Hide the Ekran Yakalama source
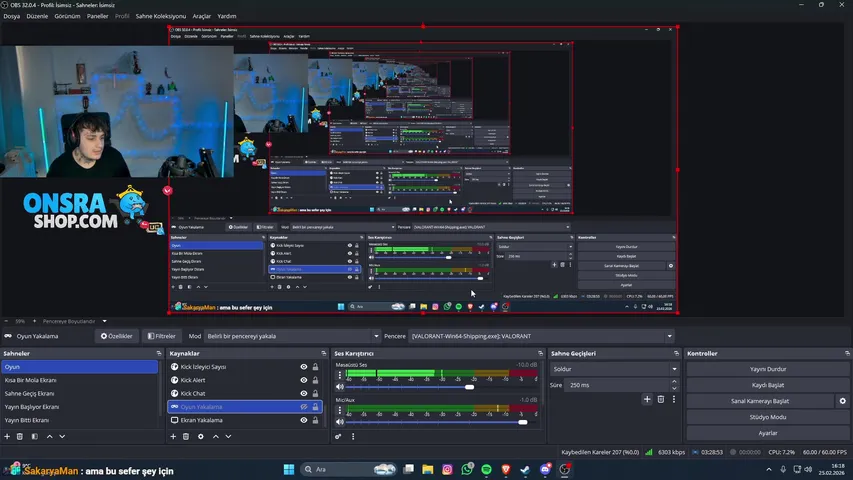The image size is (853, 480). tap(304, 420)
